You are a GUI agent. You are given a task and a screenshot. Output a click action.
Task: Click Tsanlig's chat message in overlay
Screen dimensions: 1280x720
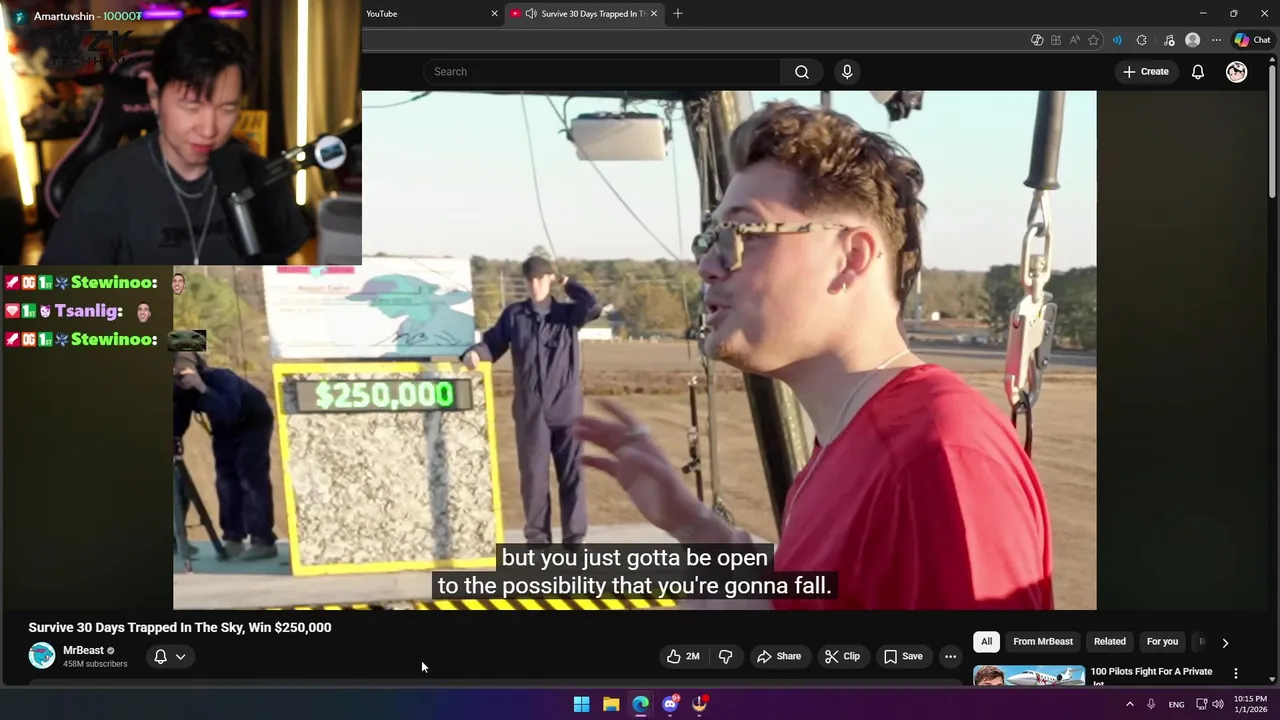(x=78, y=312)
